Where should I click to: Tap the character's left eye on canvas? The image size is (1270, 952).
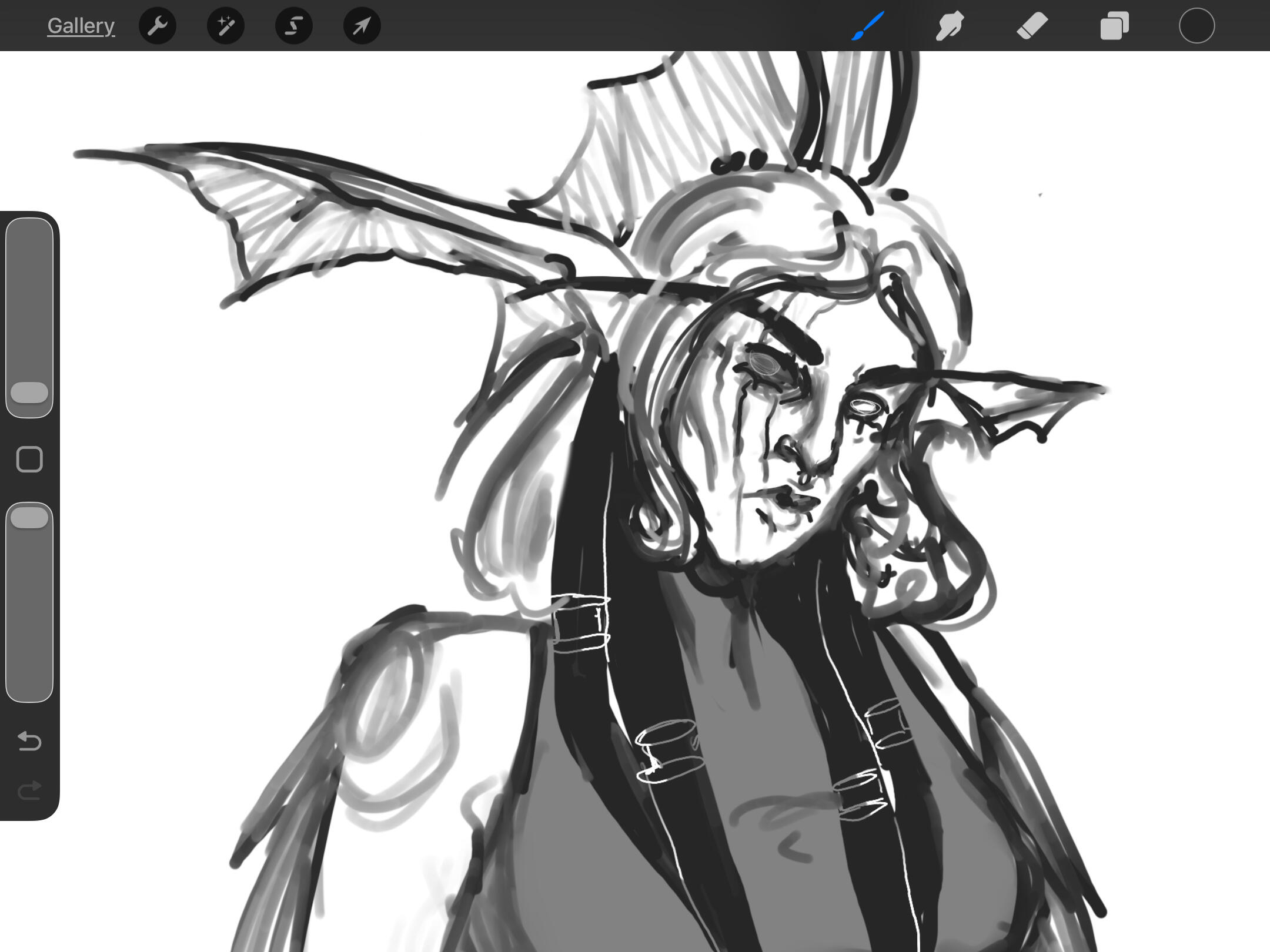pyautogui.click(x=764, y=364)
